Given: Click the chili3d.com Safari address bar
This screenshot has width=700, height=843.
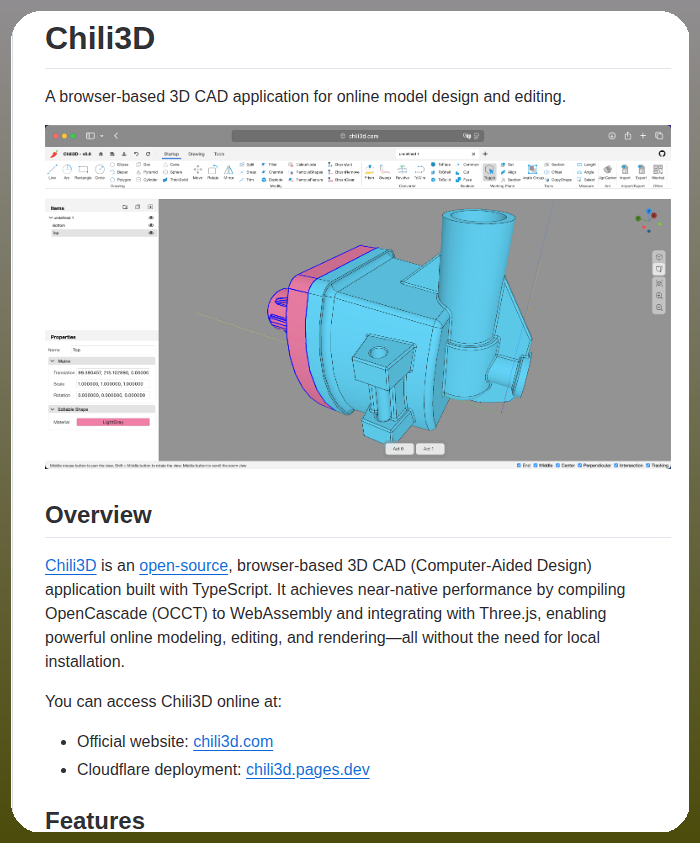Looking at the screenshot, I should (358, 136).
